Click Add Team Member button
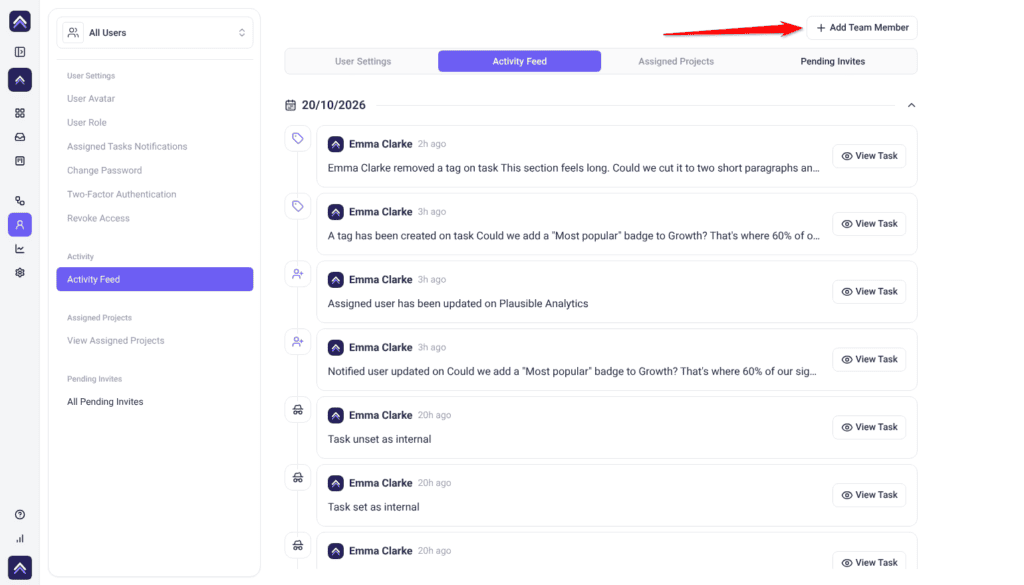Screen dimensions: 1024x585 (x=862, y=27)
